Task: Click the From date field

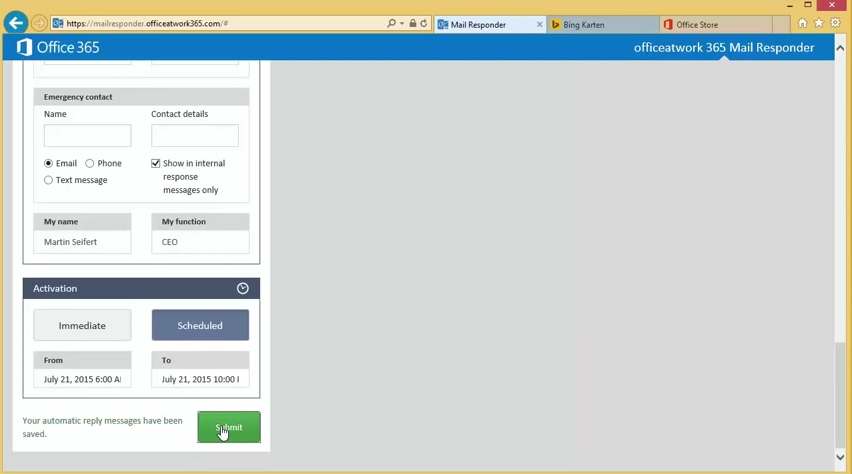Action: pos(82,379)
